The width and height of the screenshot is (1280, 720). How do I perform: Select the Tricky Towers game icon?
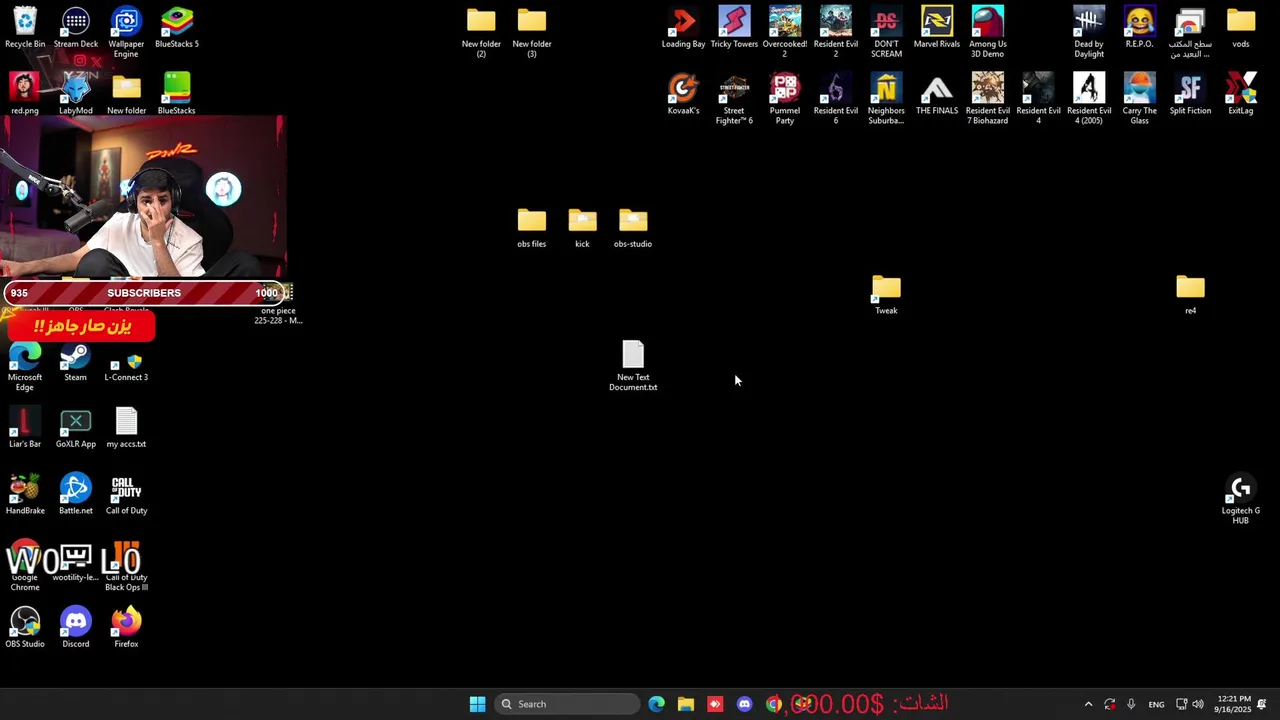click(734, 28)
